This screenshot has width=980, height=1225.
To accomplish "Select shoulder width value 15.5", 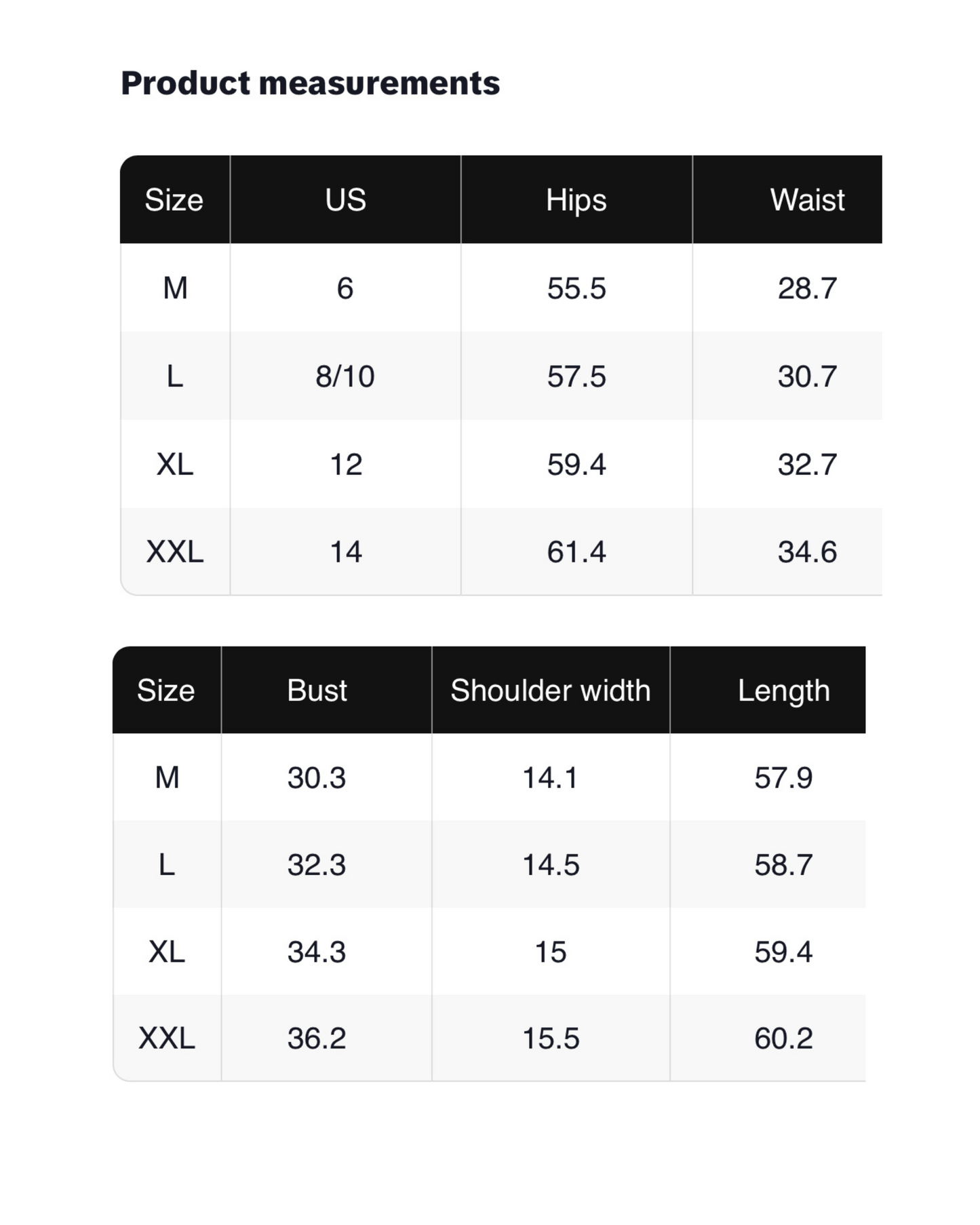I will click(x=550, y=1038).
